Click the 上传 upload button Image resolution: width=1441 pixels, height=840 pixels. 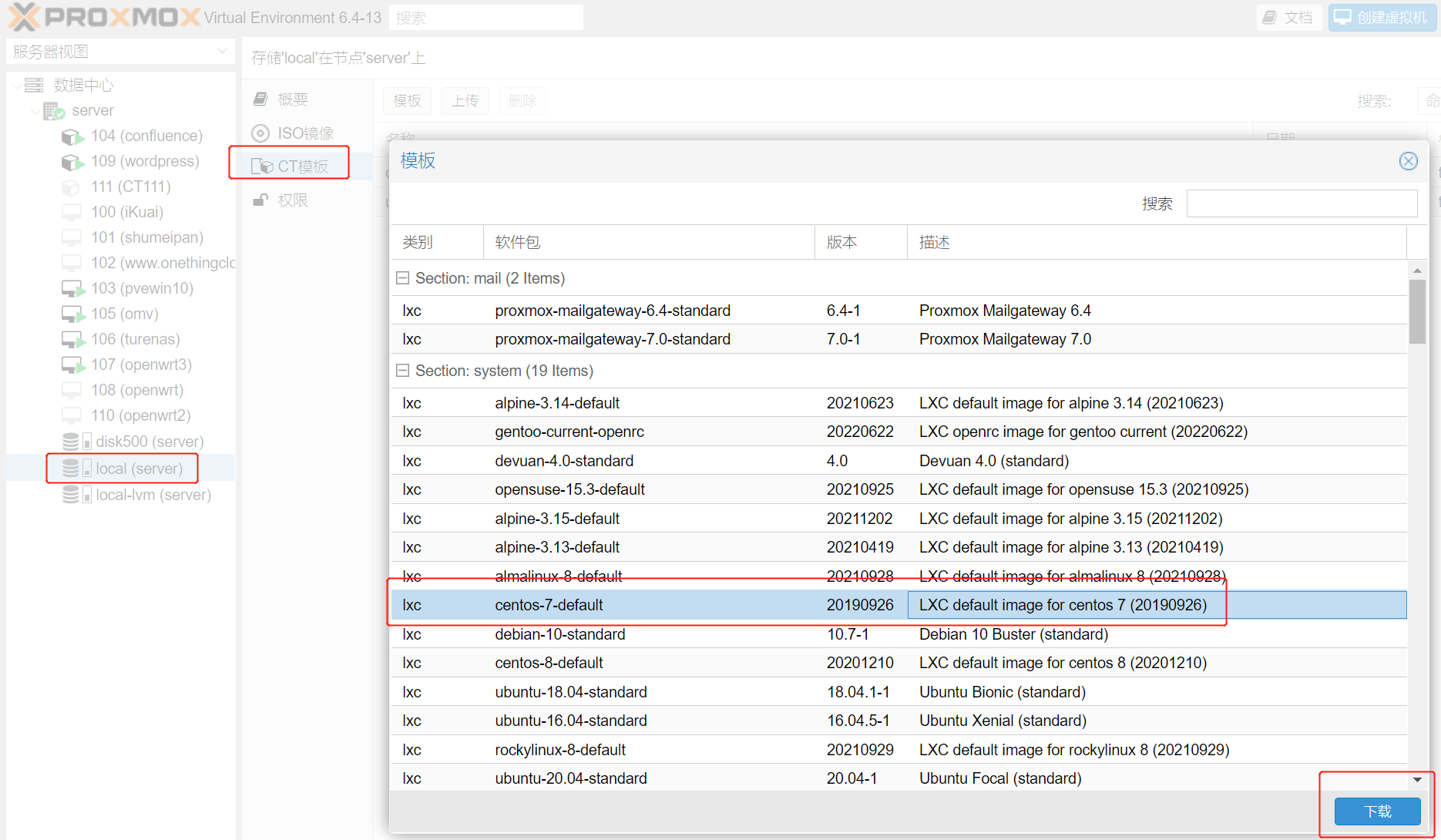(x=465, y=101)
